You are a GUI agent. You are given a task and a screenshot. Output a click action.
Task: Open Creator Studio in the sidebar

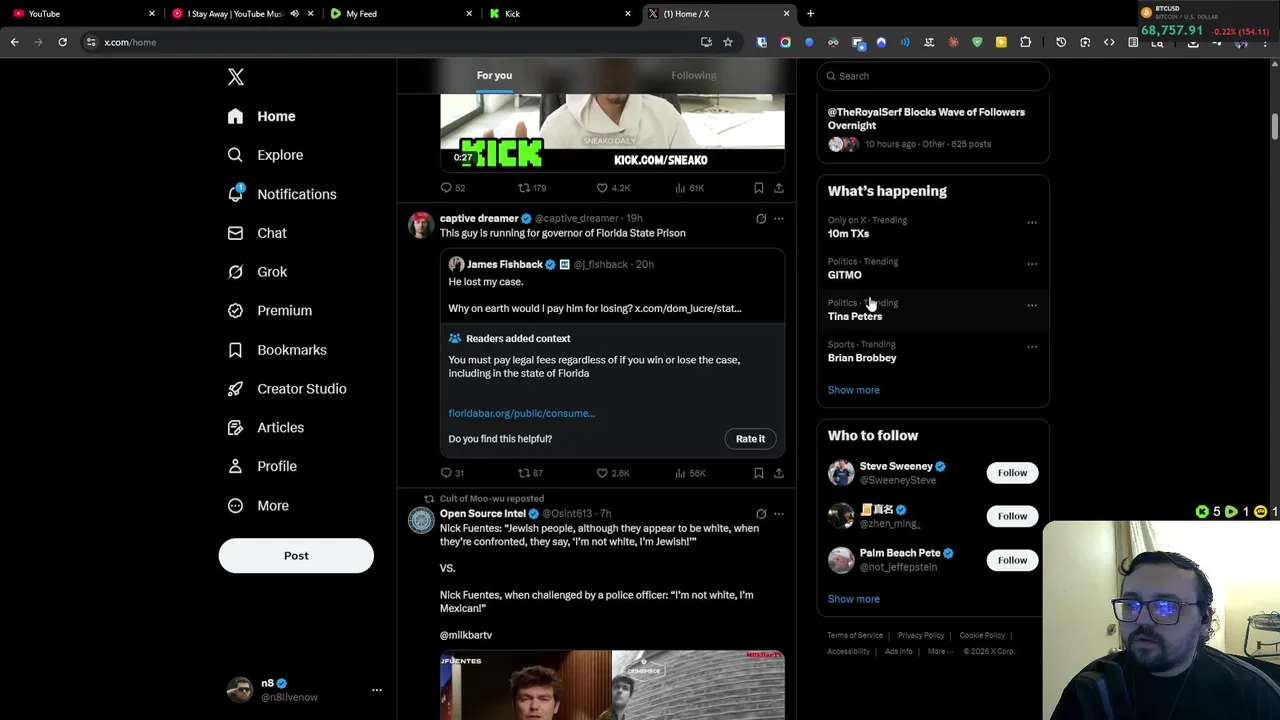click(x=287, y=389)
